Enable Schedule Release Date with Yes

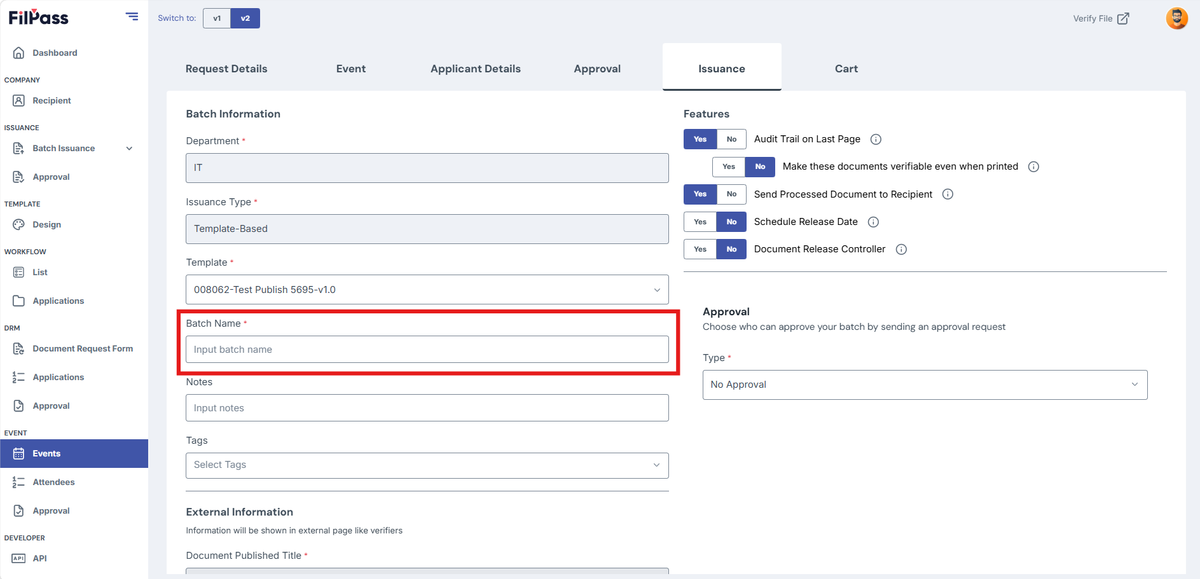click(700, 222)
